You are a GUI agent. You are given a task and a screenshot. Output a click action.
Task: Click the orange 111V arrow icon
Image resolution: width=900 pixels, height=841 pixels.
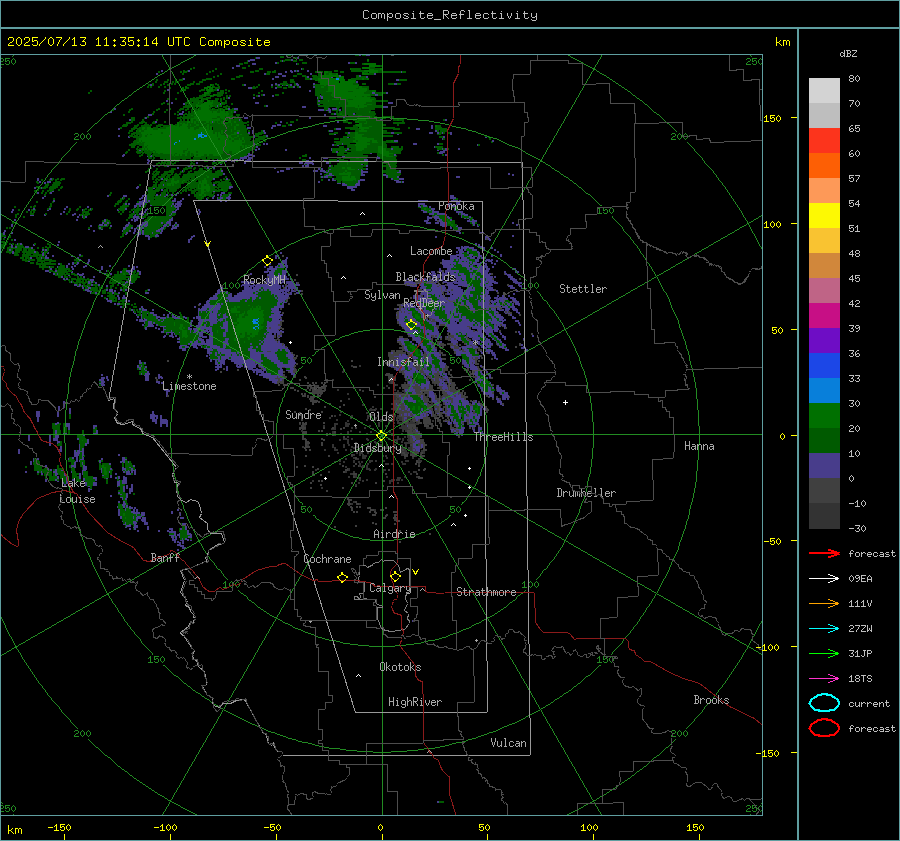(x=824, y=603)
